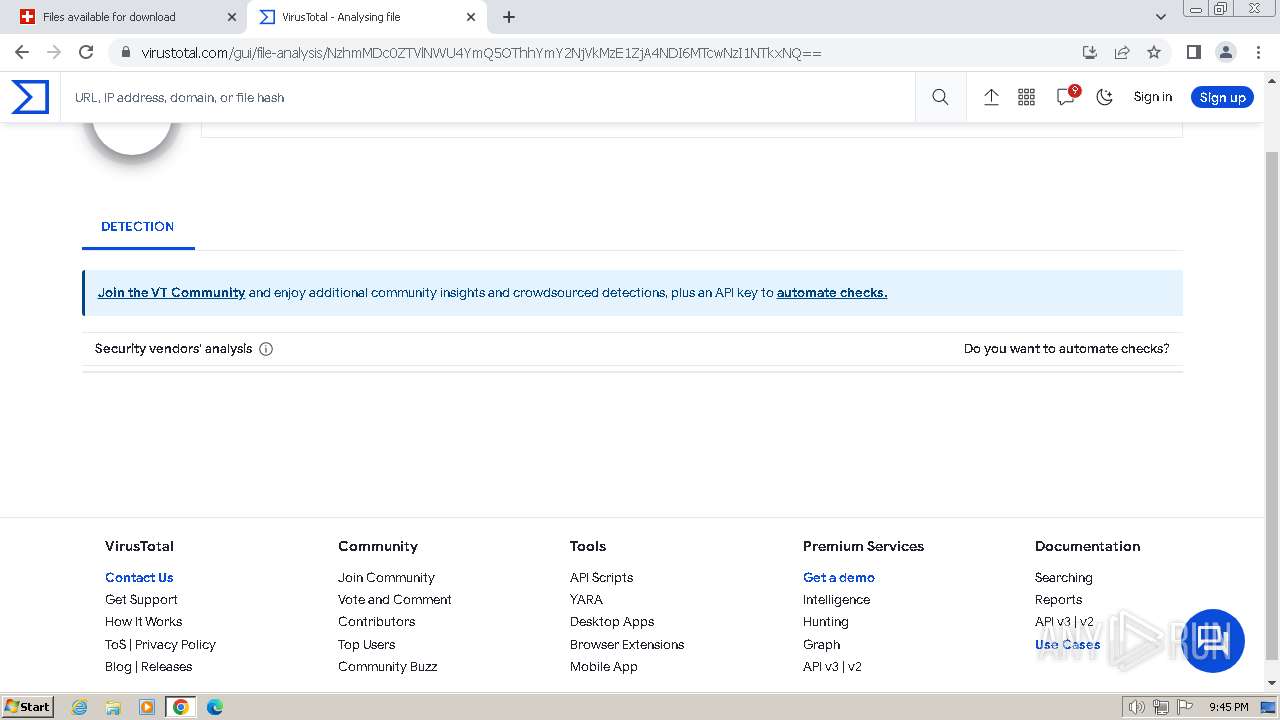Open File Explorer from taskbar

coord(113,707)
